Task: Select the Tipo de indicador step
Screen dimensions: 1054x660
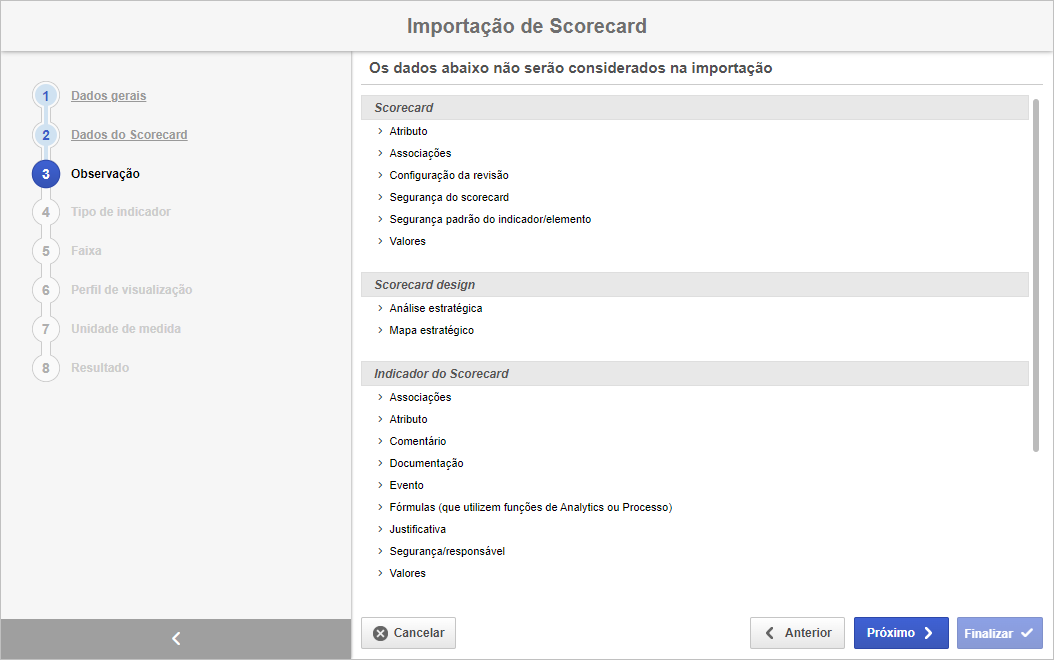Action: (121, 212)
